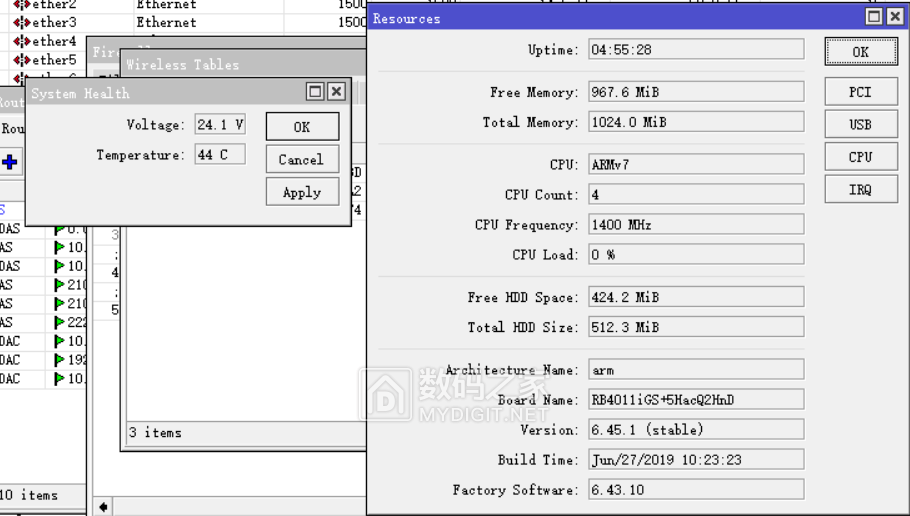Open the CPU button in Resources

[x=861, y=157]
